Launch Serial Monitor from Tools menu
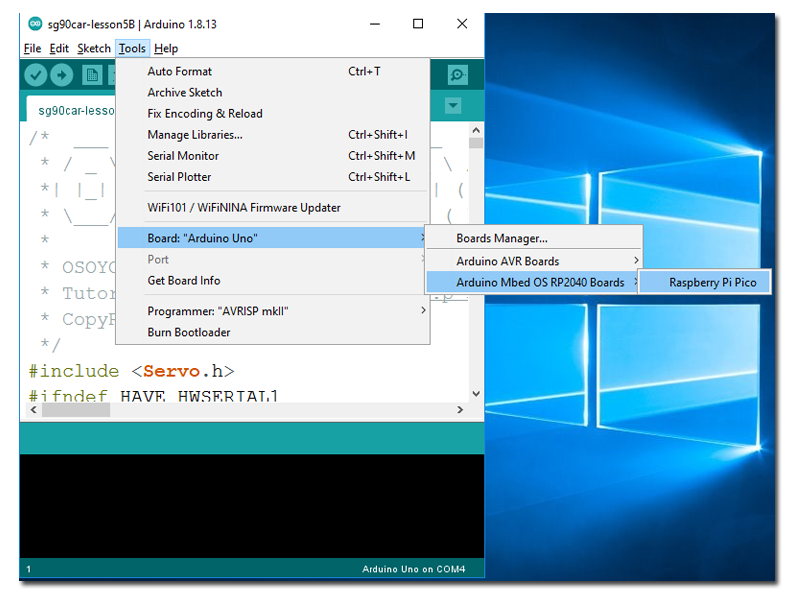The height and width of the screenshot is (600, 800). pyautogui.click(x=272, y=156)
